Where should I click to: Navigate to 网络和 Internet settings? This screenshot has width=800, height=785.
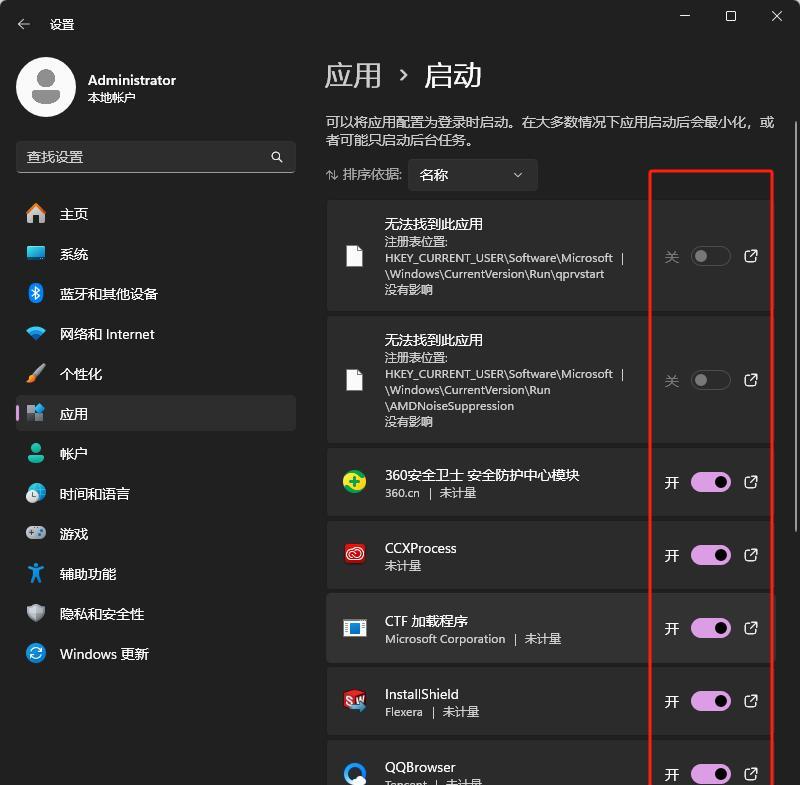[107, 334]
